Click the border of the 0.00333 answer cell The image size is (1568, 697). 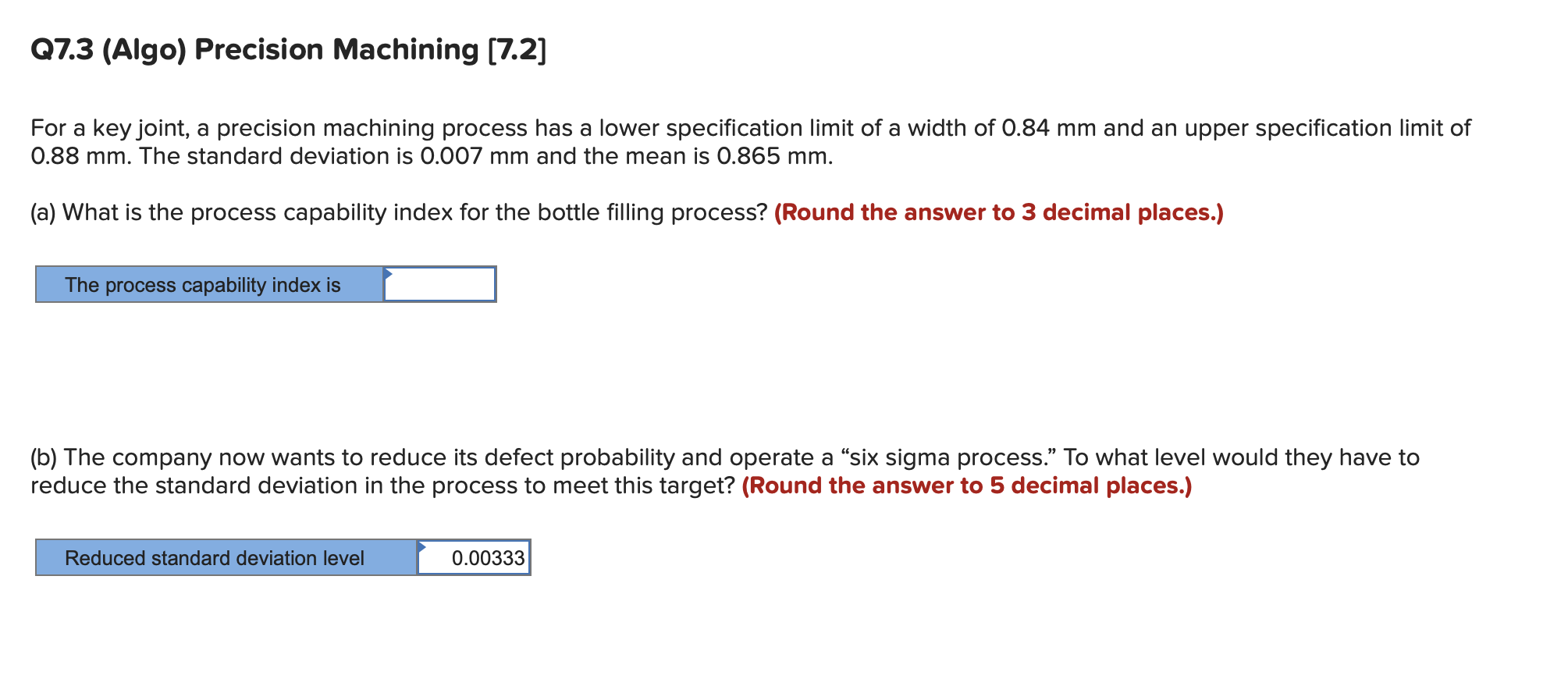[529, 557]
